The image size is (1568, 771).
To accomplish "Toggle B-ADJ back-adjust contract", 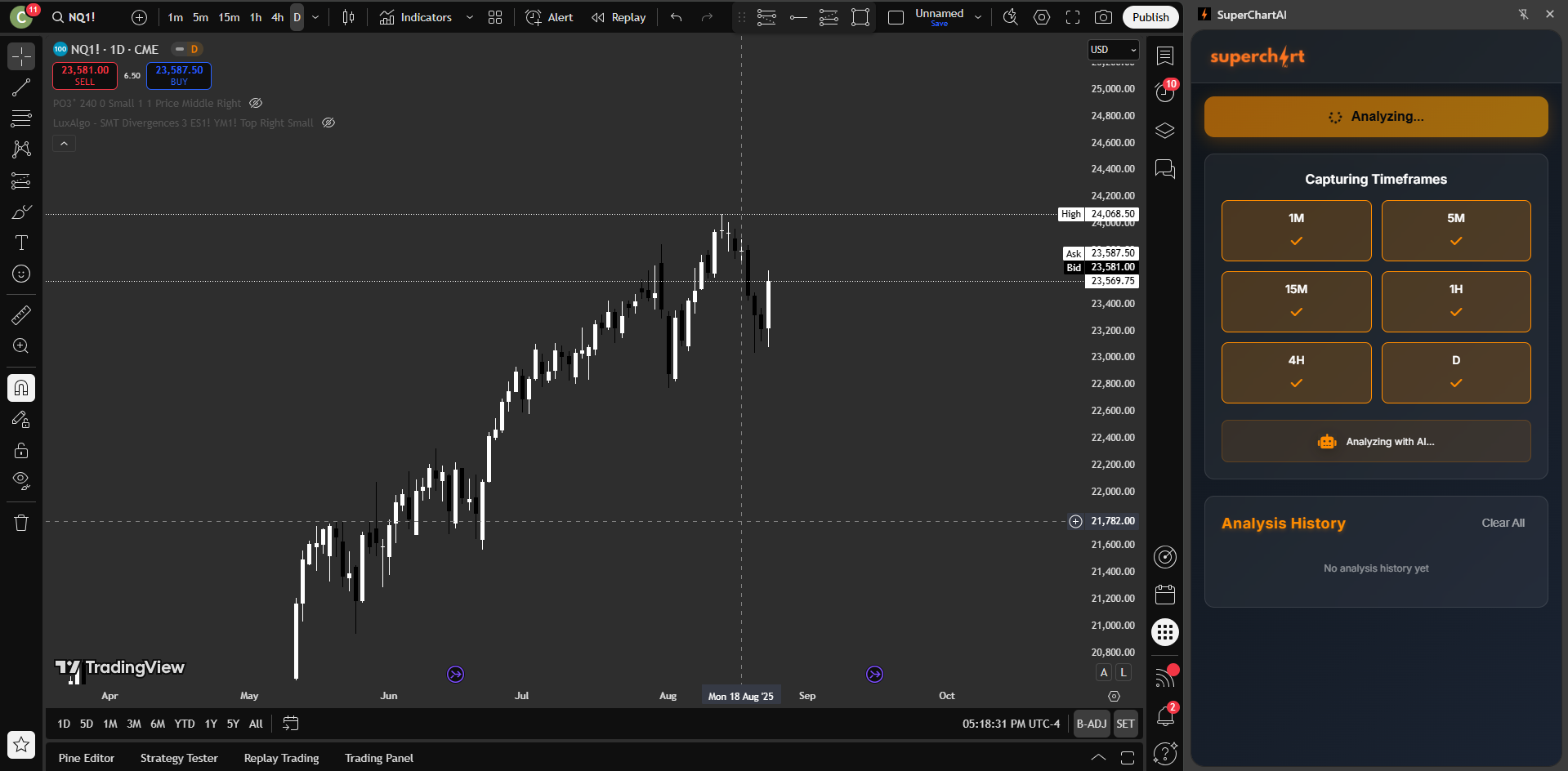I will (1092, 724).
